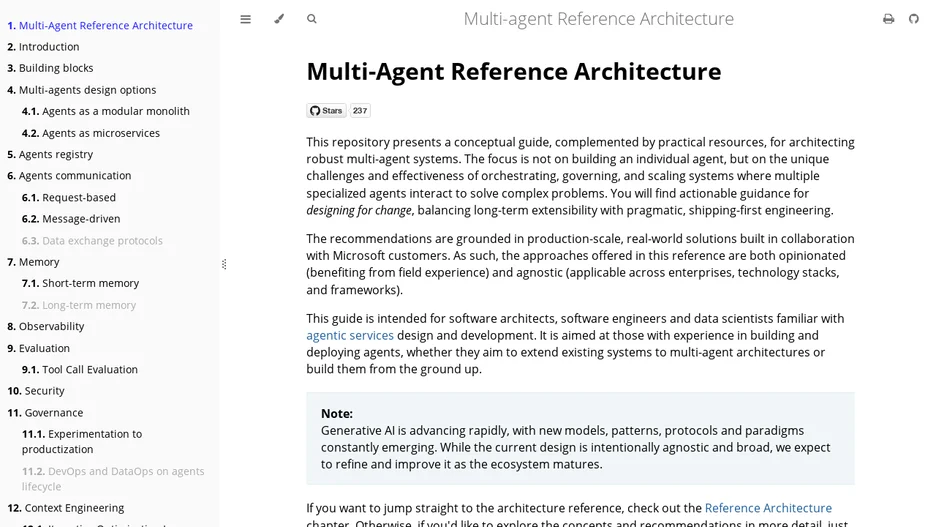
Task: Go to Tool Call Evaluation section
Action: pos(80,369)
